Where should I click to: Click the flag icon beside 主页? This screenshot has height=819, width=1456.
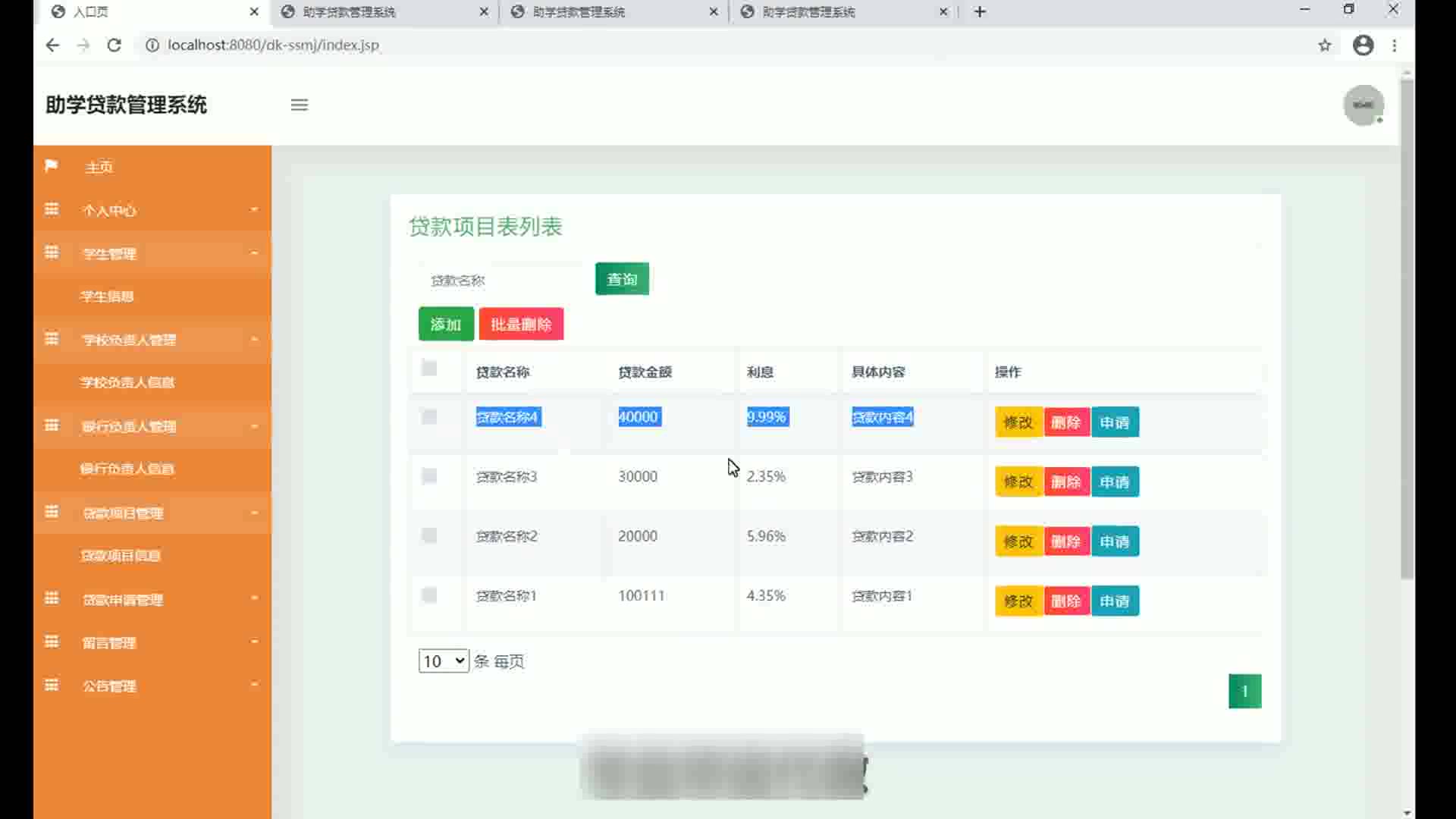coord(52,166)
